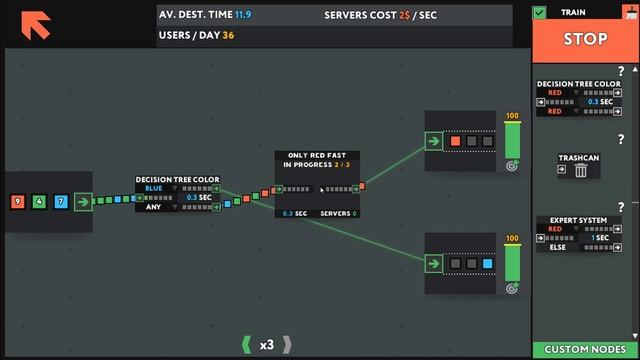
Task: Click the blue square in bottom destination
Action: (x=487, y=264)
